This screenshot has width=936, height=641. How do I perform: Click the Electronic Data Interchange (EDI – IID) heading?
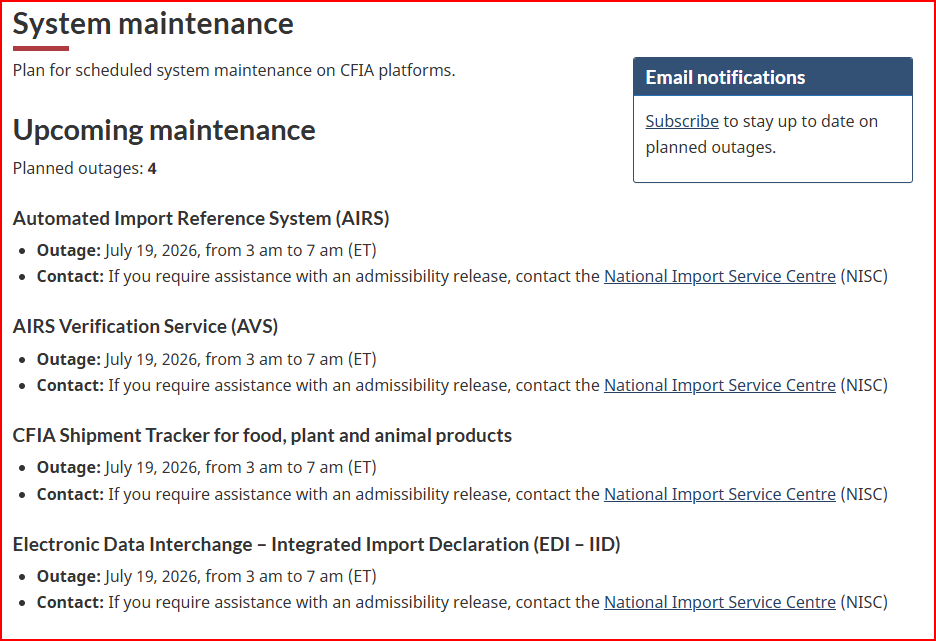(x=316, y=544)
